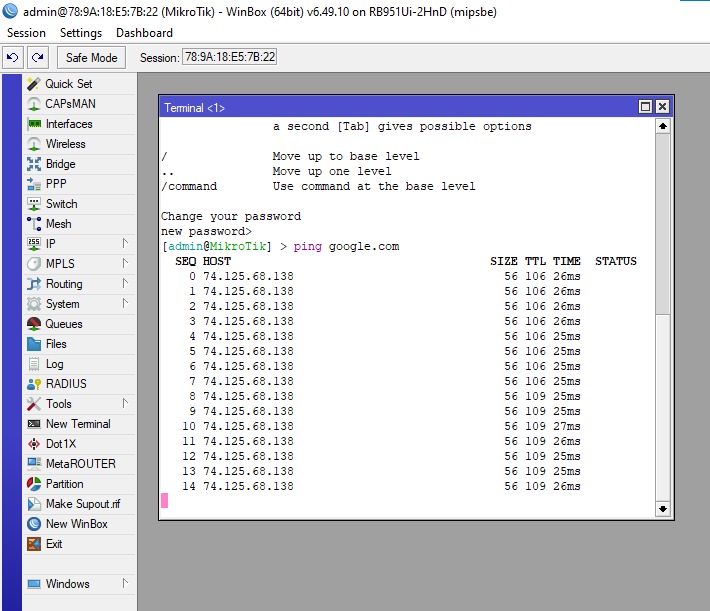710x611 pixels.
Task: Select the Bridge menu label
Action: coord(60,164)
